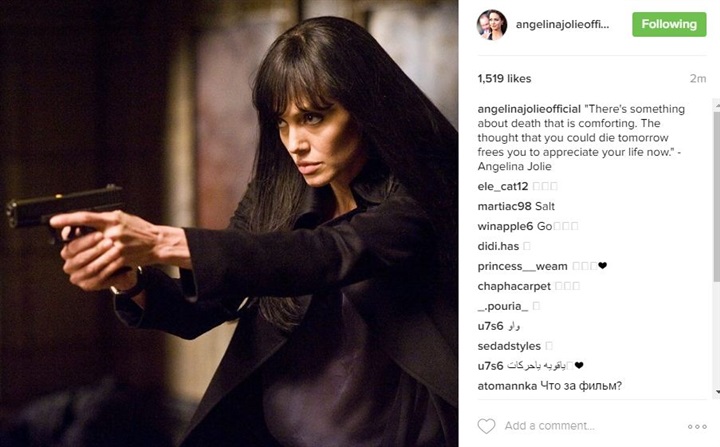Open ele_cat12 commenter profile
720x447 pixels.
tap(503, 187)
